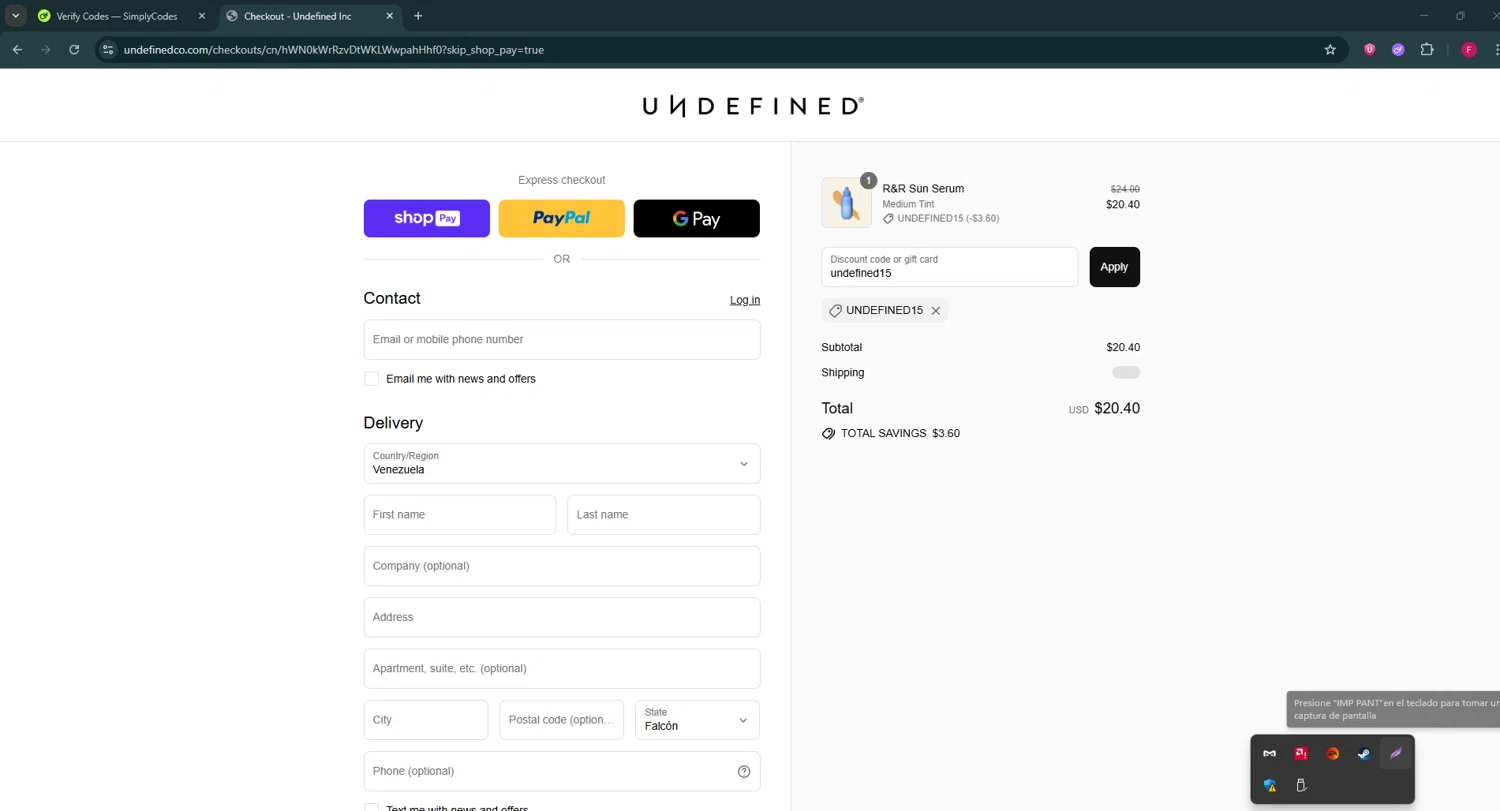Click the phone field help question icon
Screen dimensions: 1500x811
[744, 771]
